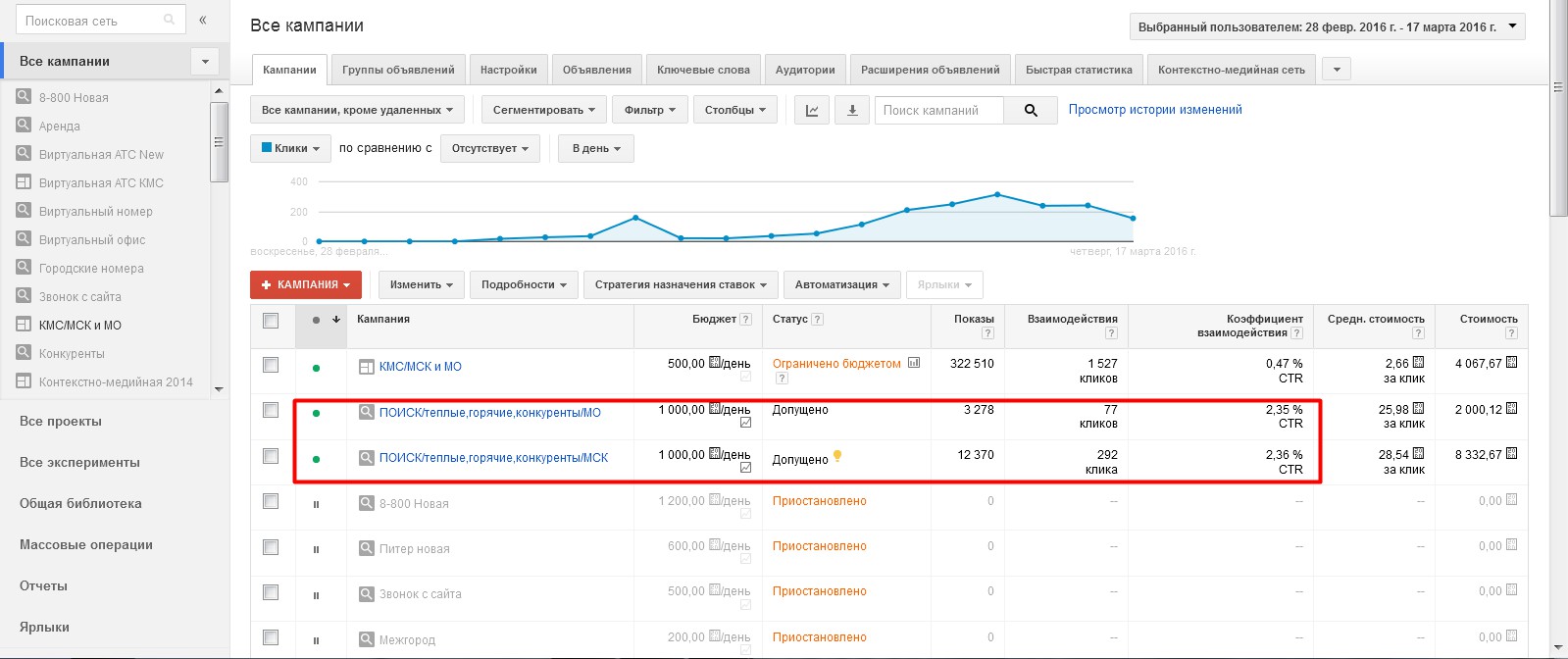
Task: Click the Поиск кампаний input field
Action: click(x=939, y=110)
